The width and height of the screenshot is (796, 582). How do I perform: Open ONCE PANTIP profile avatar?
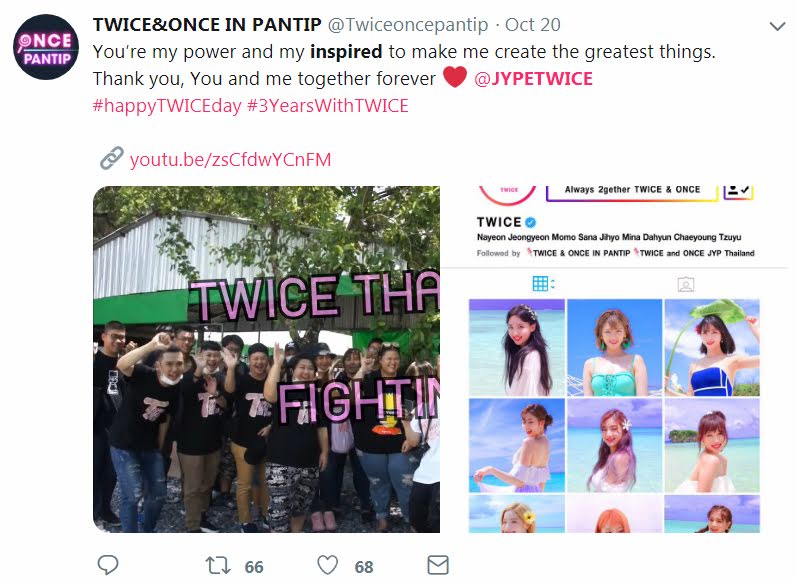[x=46, y=47]
